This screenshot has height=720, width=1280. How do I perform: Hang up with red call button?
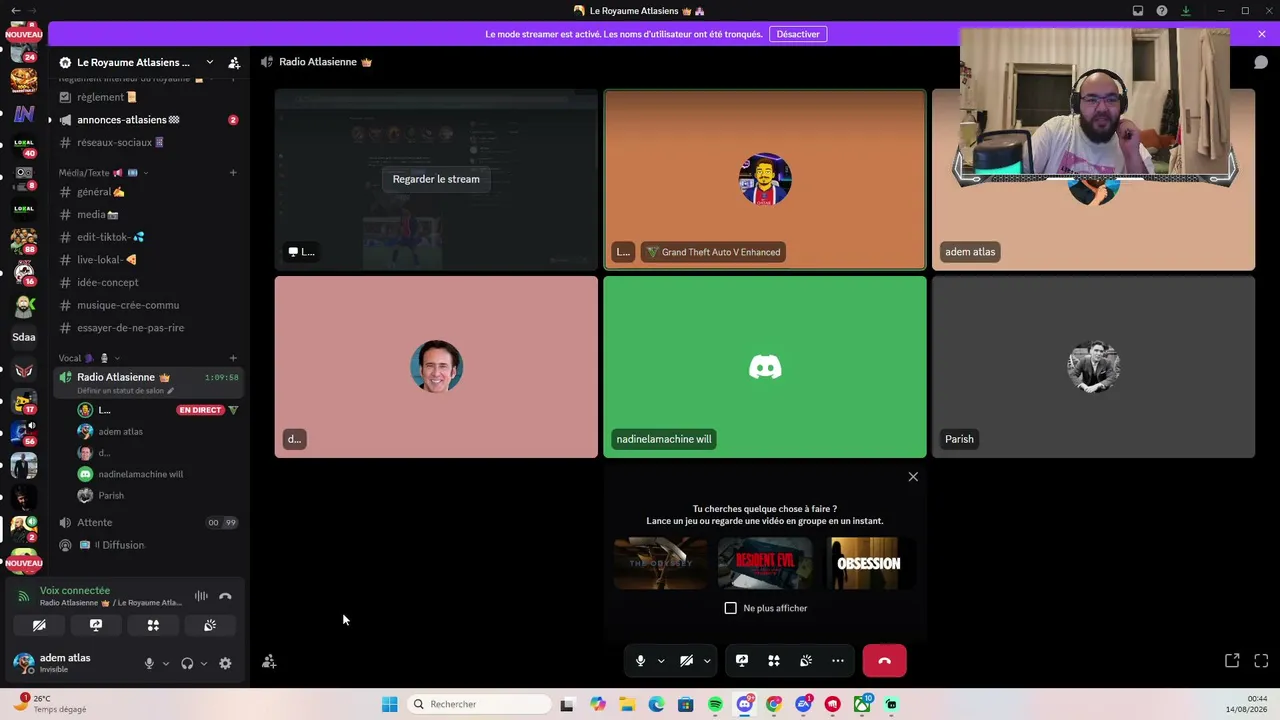click(884, 661)
